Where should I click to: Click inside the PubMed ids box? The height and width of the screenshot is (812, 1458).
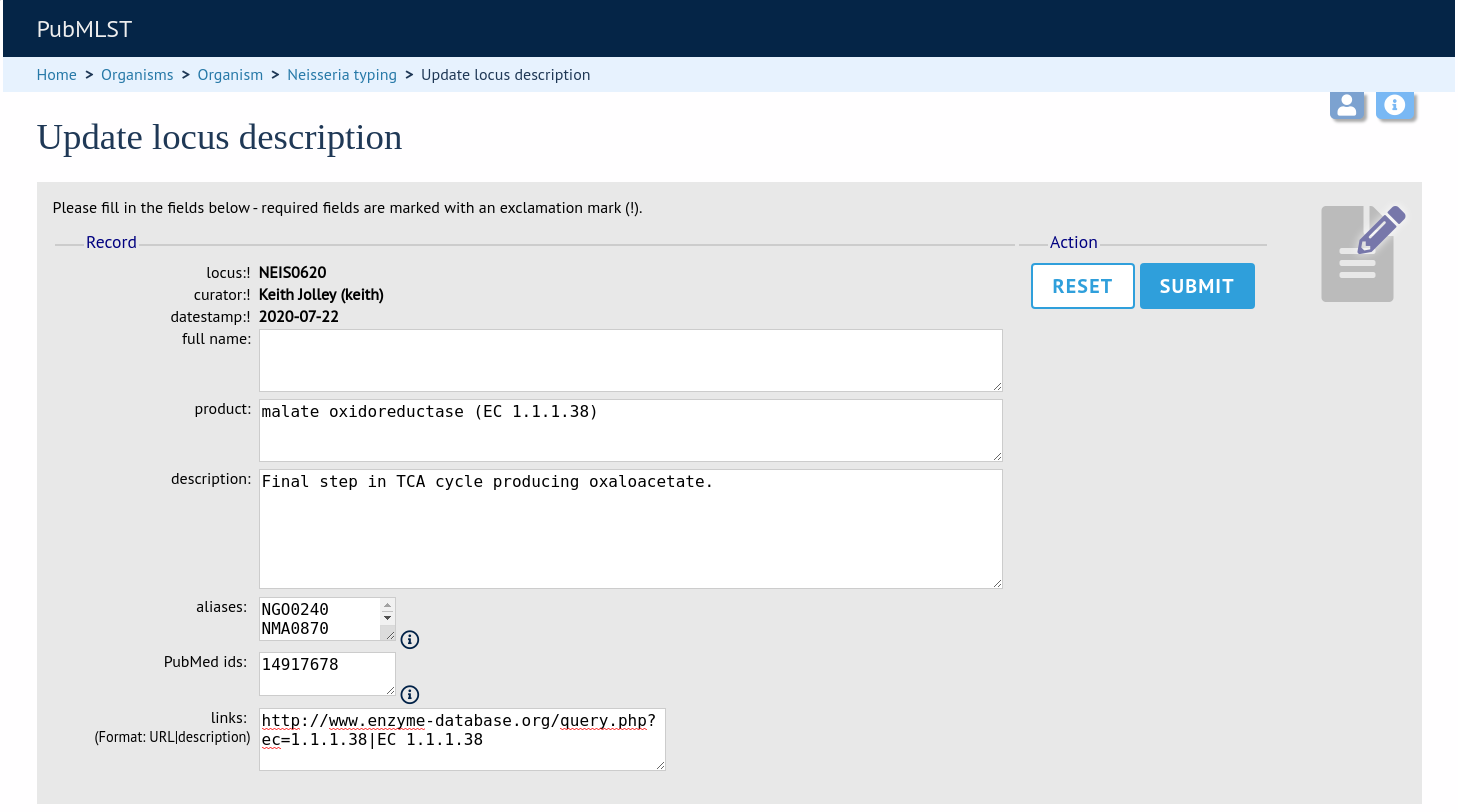tap(327, 673)
